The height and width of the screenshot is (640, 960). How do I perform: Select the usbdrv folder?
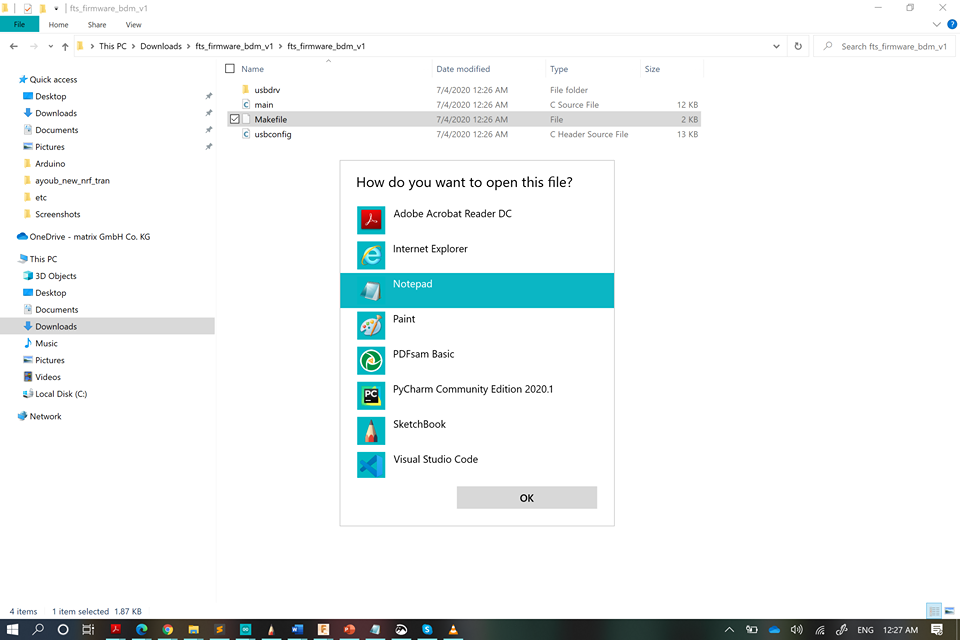tap(267, 90)
